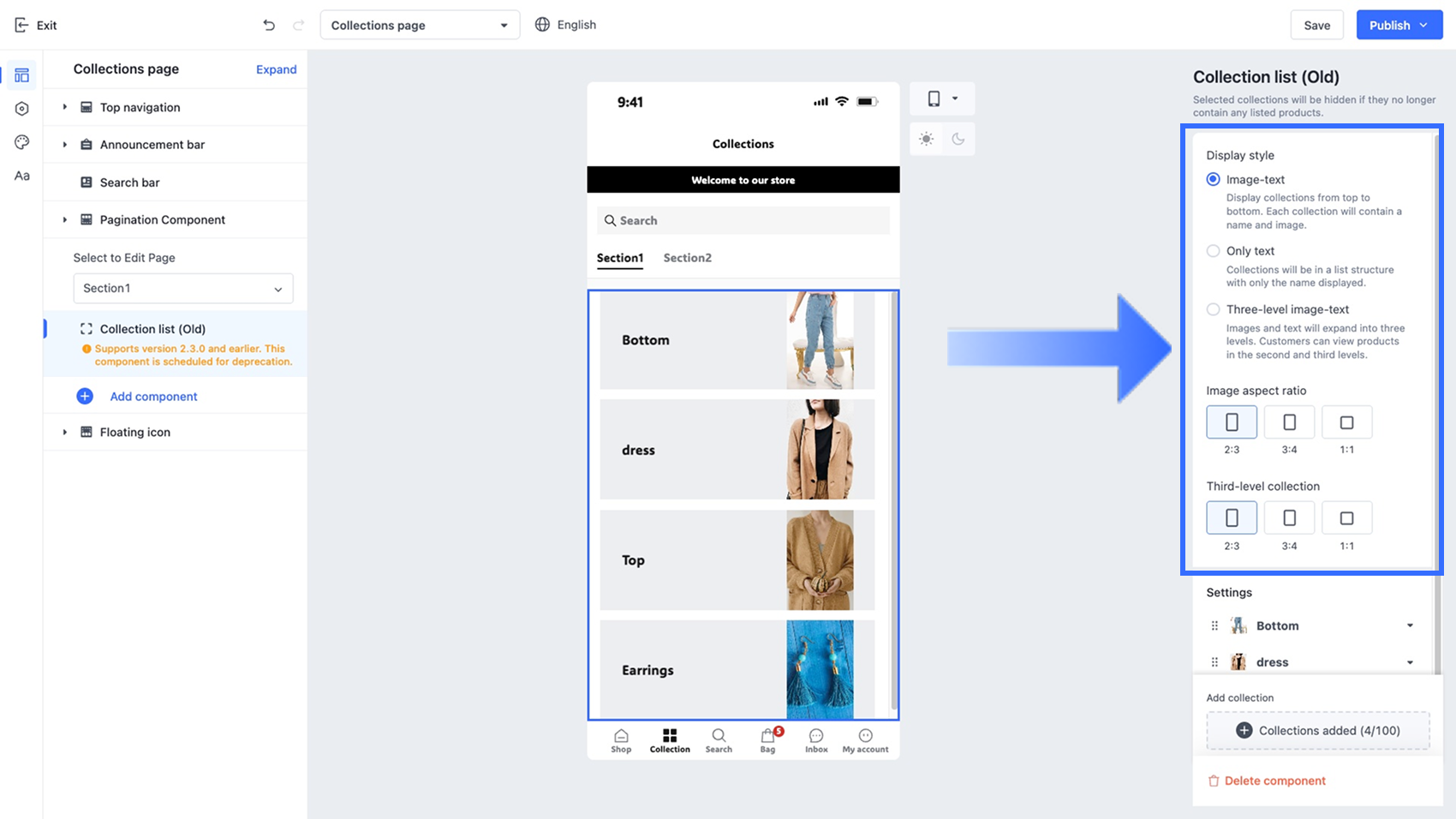
Task: Click the trash icon for Delete component
Action: pos(1214,780)
